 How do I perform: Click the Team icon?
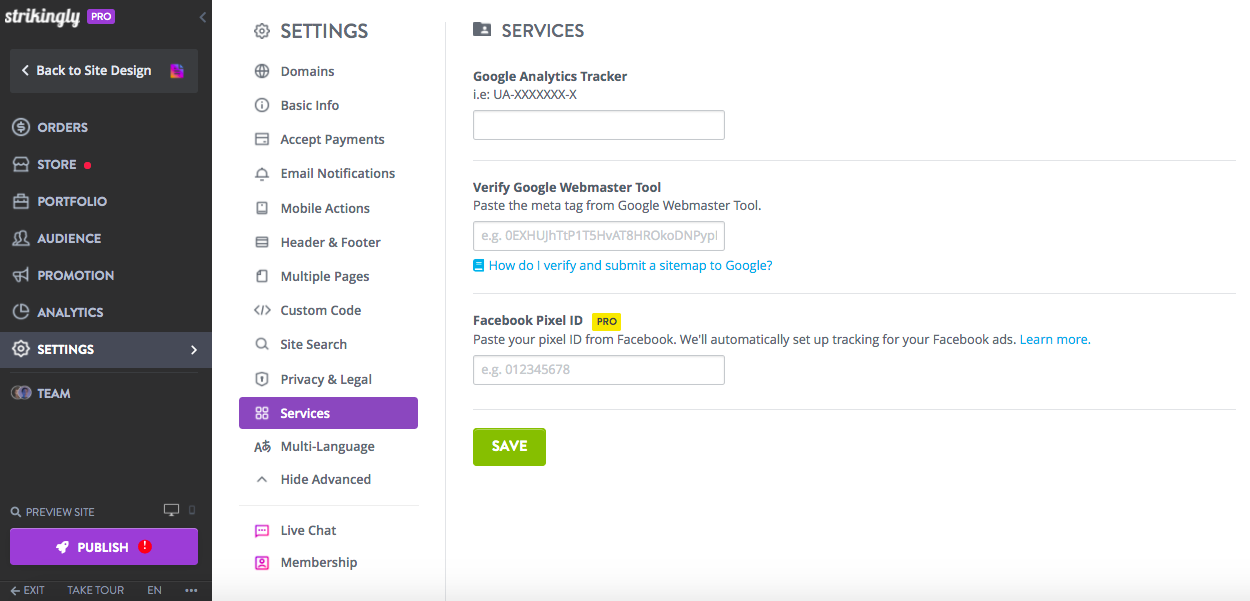[22, 393]
